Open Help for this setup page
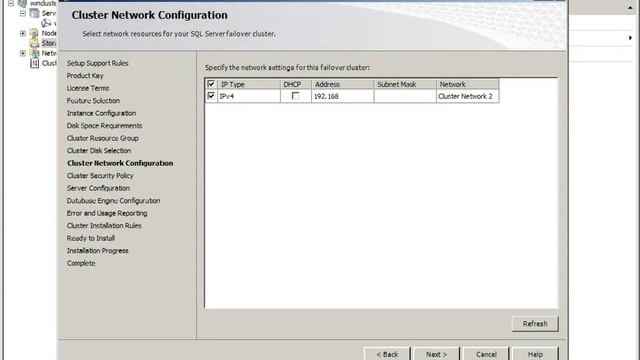The height and width of the screenshot is (360, 640). point(535,354)
